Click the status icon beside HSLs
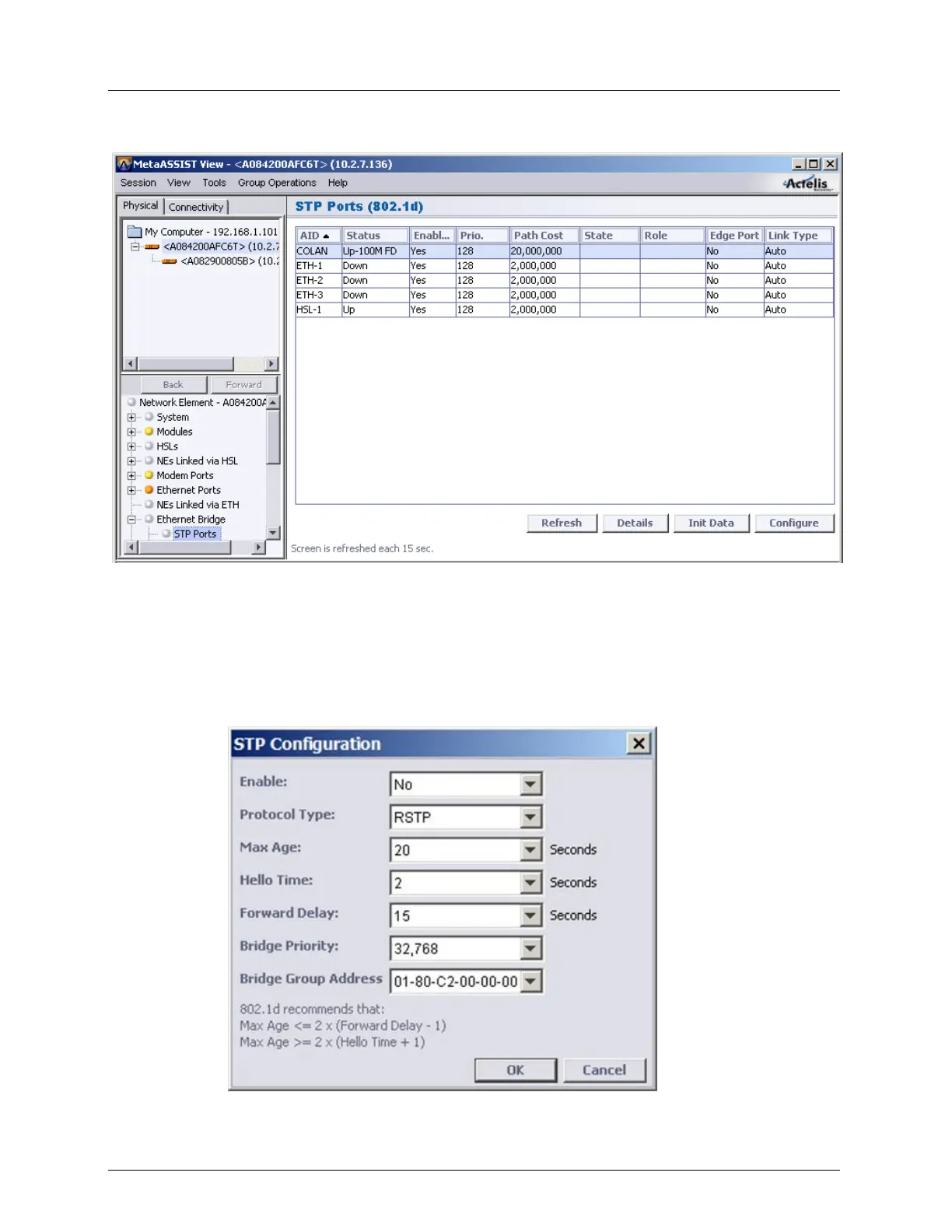The height and width of the screenshot is (1232, 952). (x=149, y=446)
